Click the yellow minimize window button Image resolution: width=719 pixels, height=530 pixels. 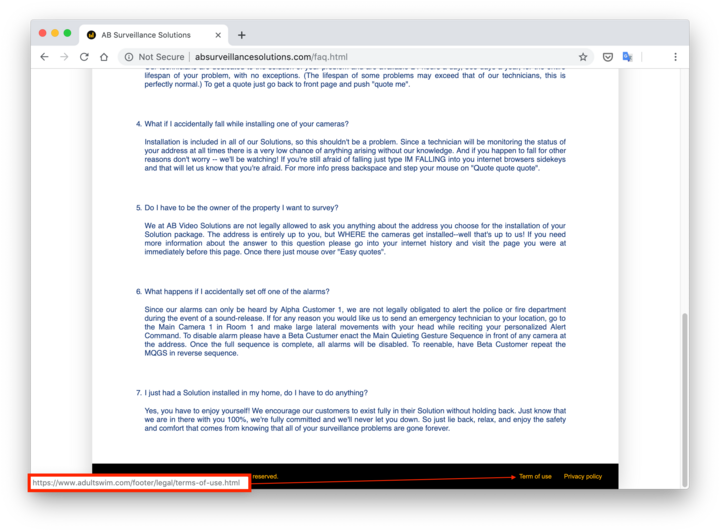55,33
